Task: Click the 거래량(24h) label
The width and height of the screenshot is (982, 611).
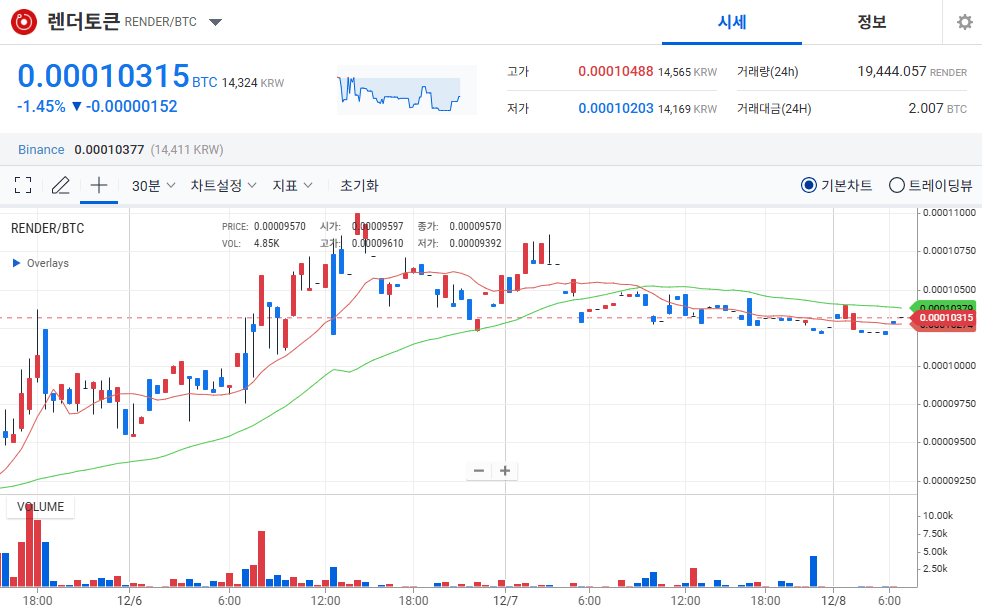Action: click(x=767, y=71)
